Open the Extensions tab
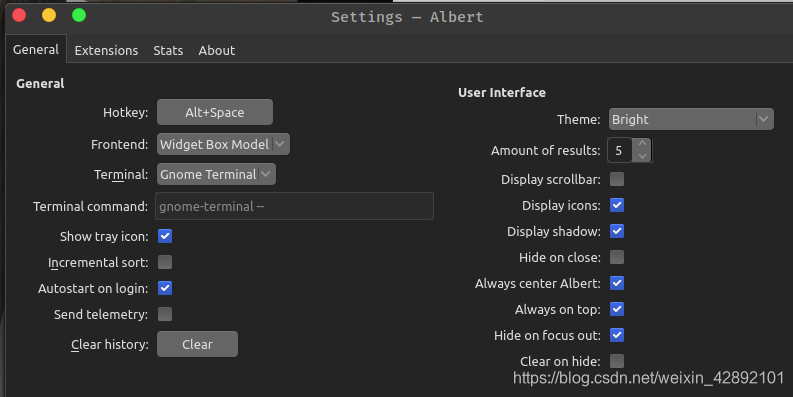Viewport: 793px width, 397px height. pos(106,51)
